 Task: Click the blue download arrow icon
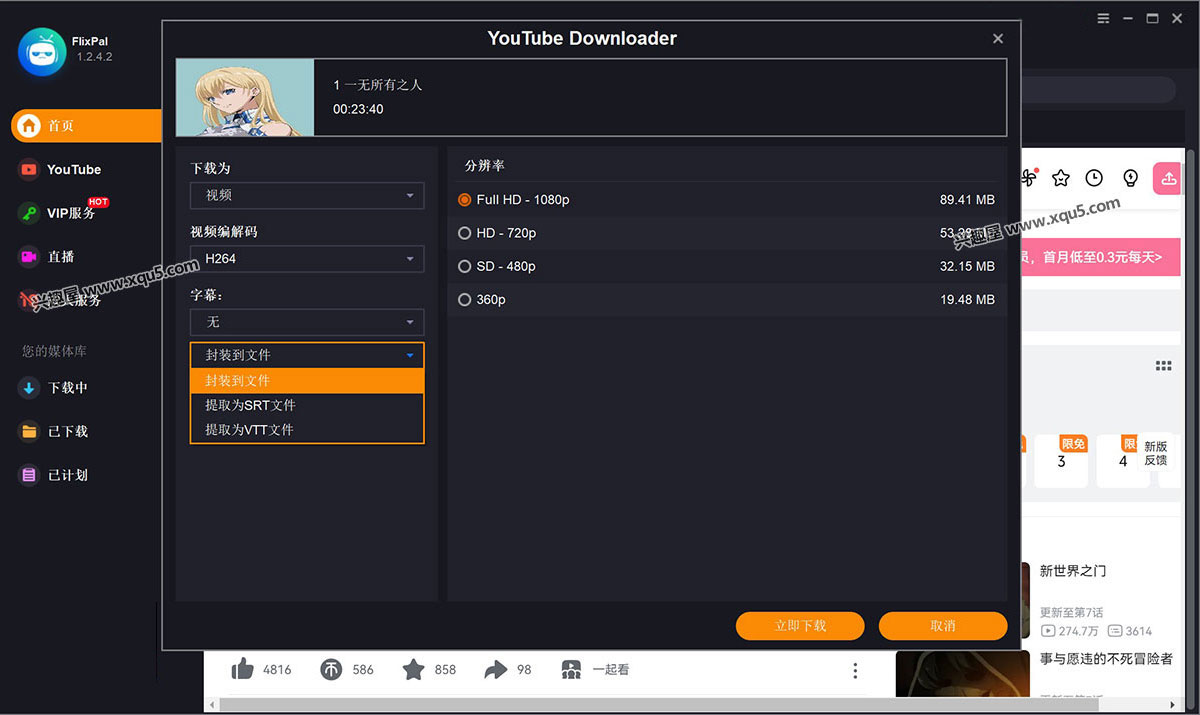[x=29, y=388]
